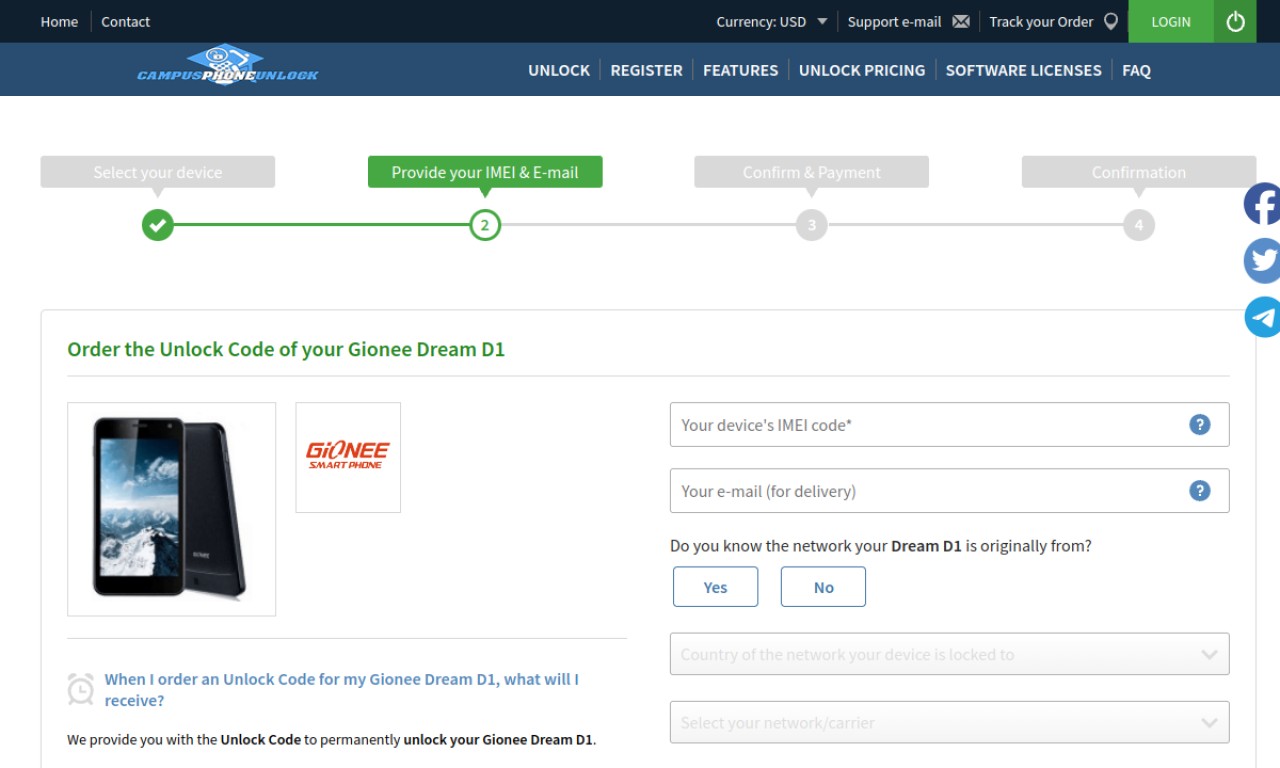
Task: Click the alarm clock icon beside FAQ question
Action: (81, 689)
